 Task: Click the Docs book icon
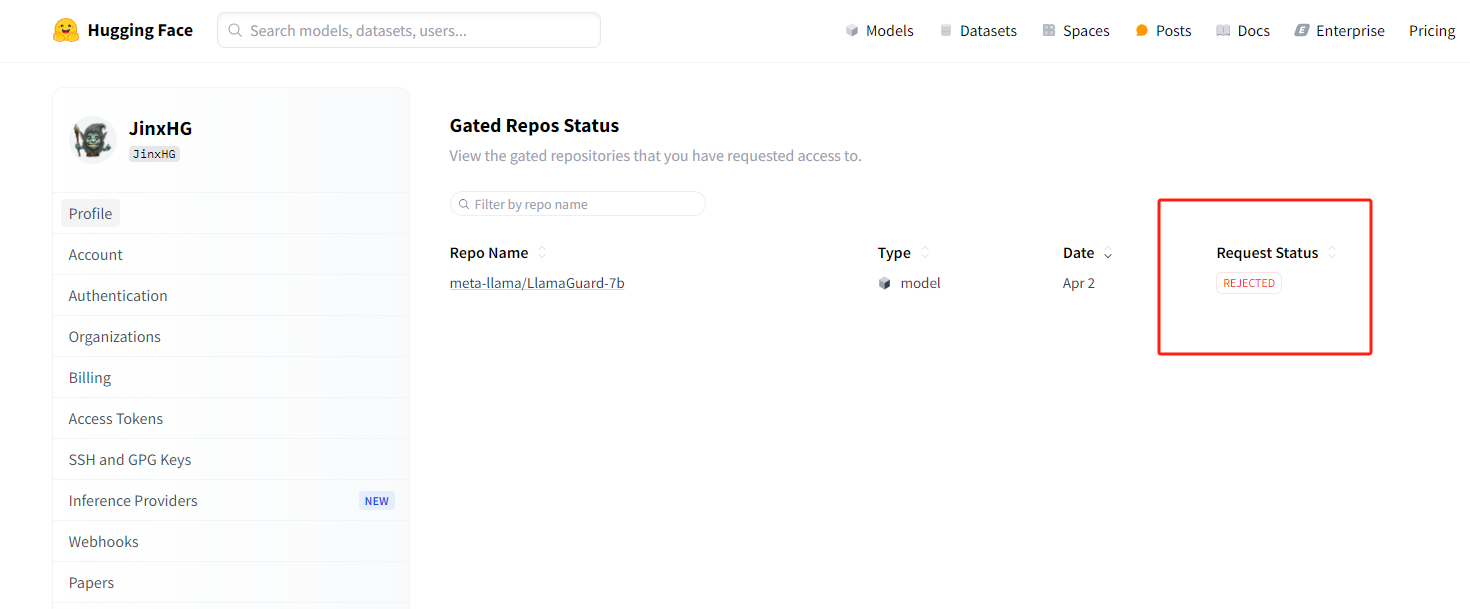(1223, 31)
